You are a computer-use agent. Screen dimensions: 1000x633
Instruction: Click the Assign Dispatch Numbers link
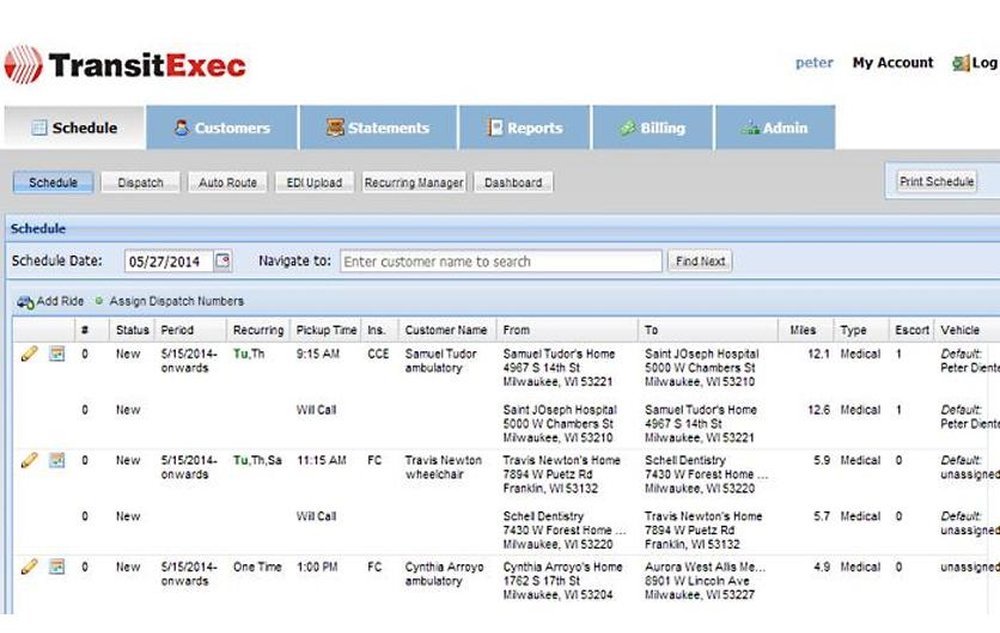177,301
